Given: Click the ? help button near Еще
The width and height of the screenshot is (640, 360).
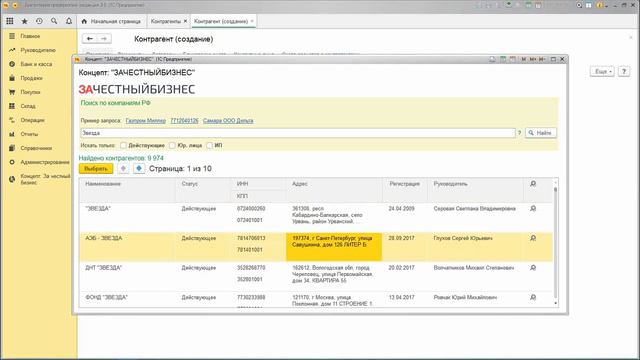Looking at the screenshot, I should (x=624, y=71).
